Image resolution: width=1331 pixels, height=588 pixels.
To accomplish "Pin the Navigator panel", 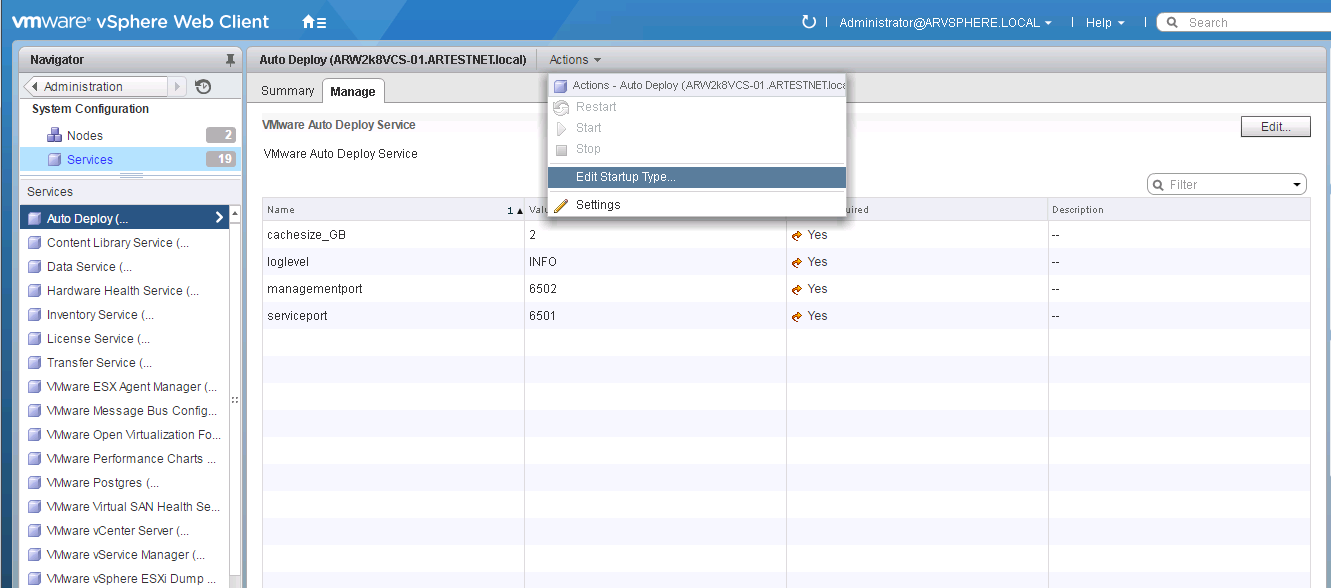I will (230, 59).
